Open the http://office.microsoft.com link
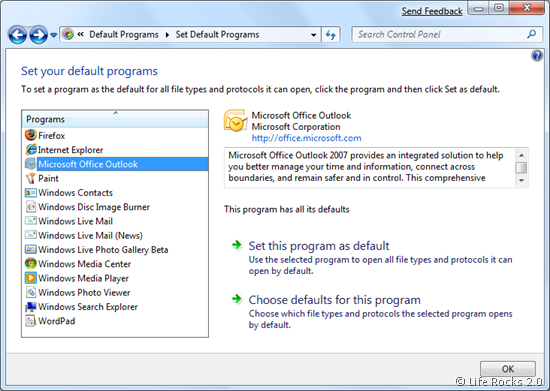 [306, 138]
